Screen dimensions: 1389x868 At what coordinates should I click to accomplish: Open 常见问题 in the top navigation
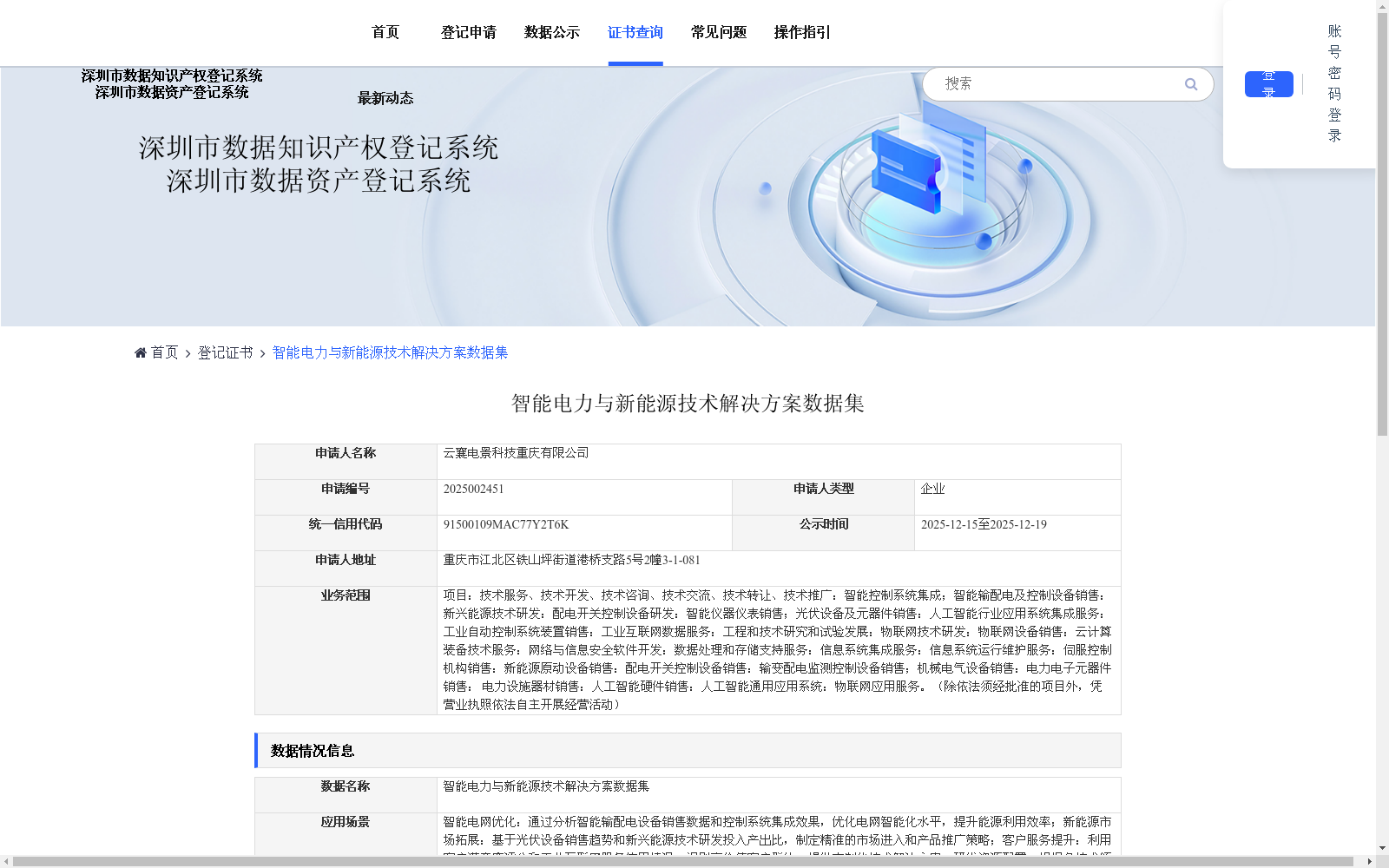pyautogui.click(x=719, y=32)
